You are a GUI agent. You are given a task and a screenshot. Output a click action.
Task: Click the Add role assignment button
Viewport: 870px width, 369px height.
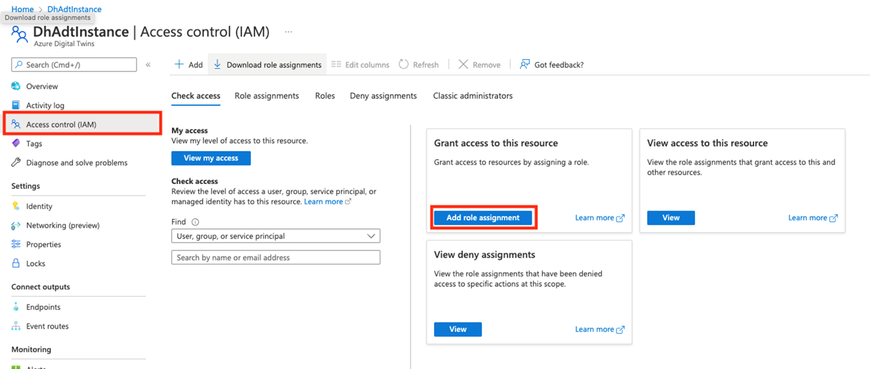click(x=483, y=218)
